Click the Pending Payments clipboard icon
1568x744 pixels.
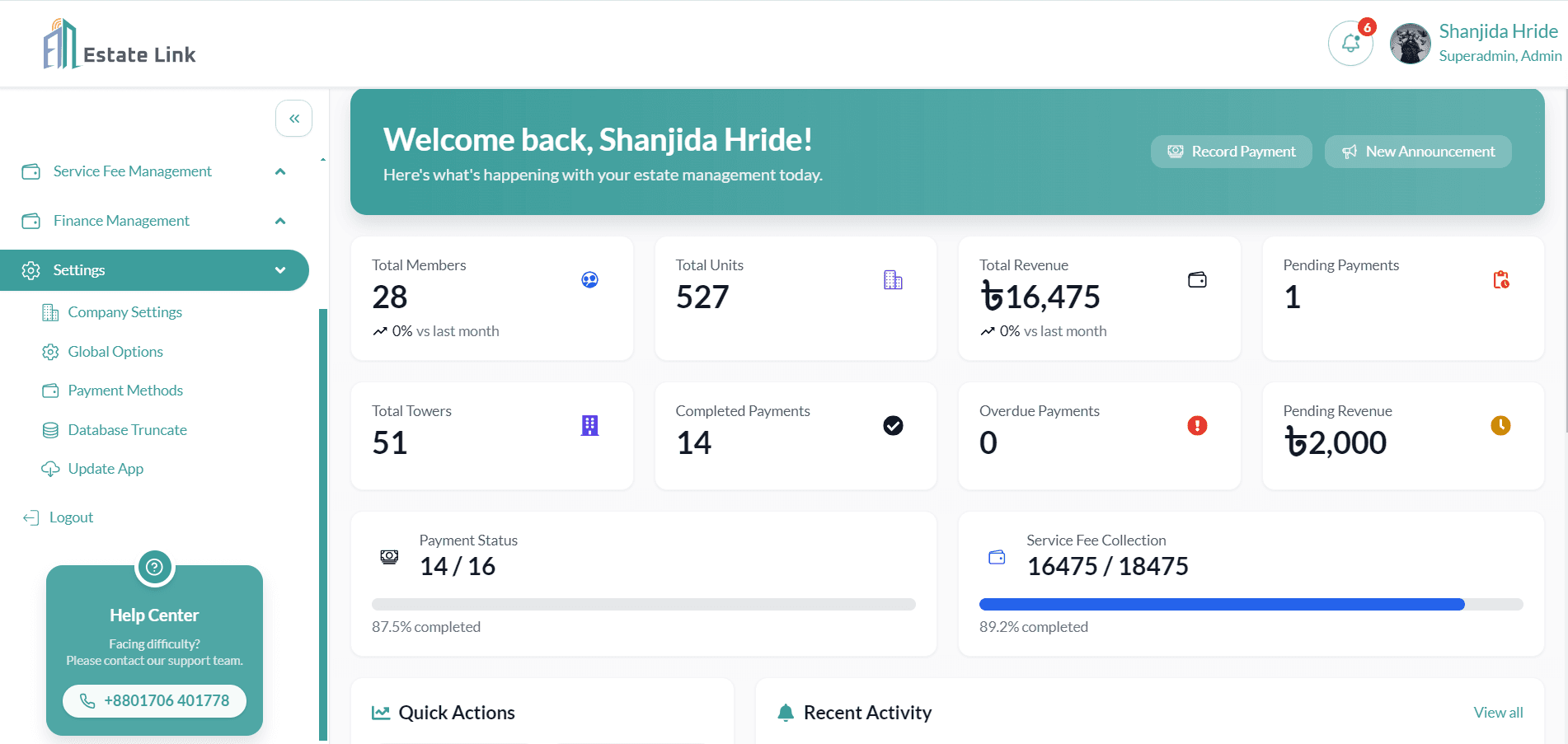pos(1500,280)
